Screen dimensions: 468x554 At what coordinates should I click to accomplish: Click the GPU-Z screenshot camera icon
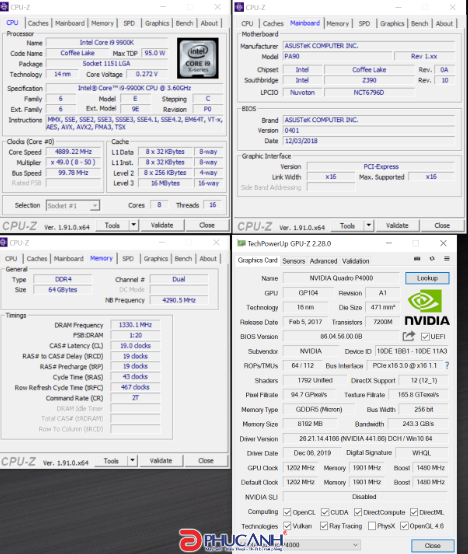pos(417,259)
